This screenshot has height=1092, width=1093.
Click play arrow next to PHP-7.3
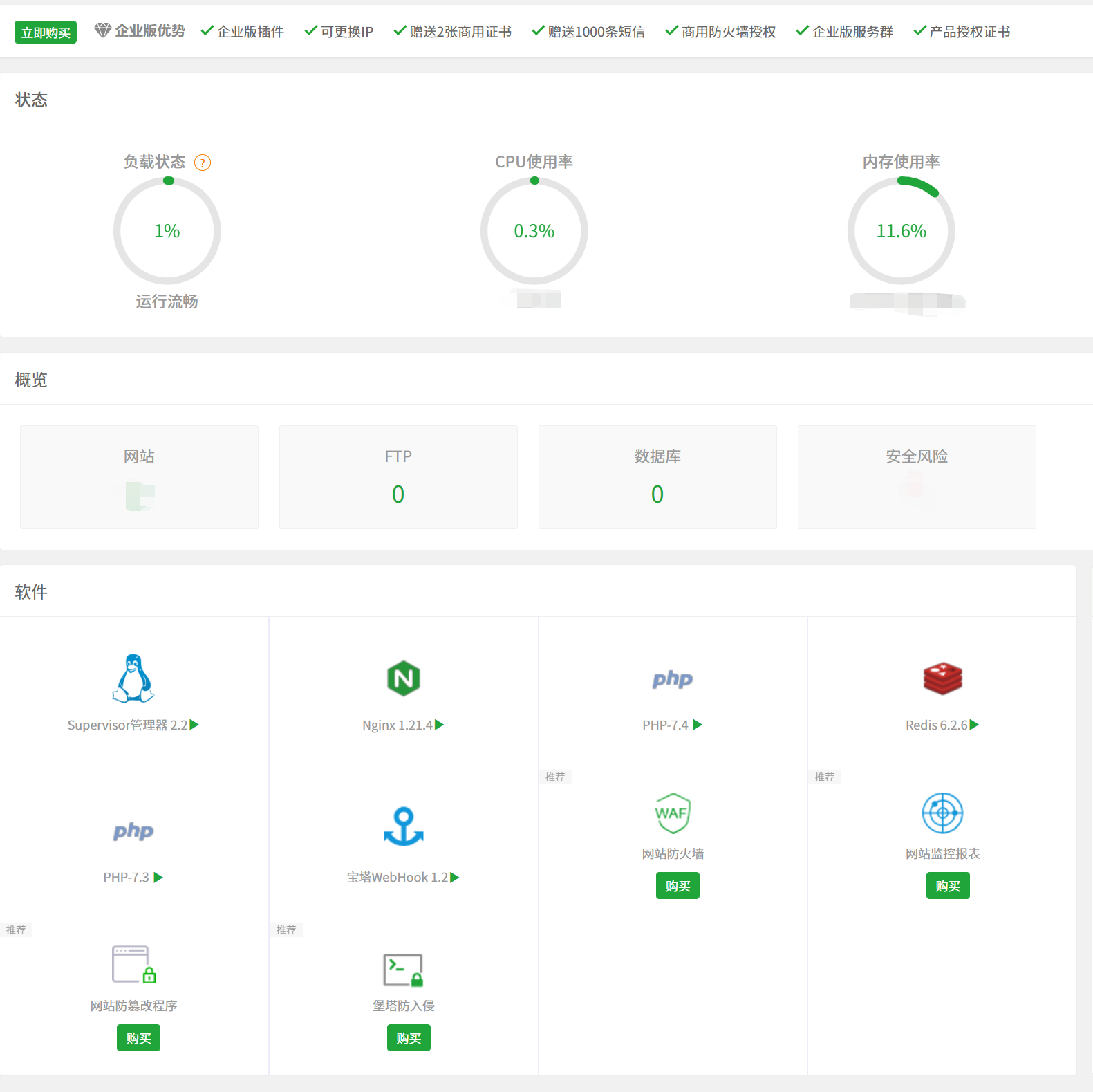point(158,877)
